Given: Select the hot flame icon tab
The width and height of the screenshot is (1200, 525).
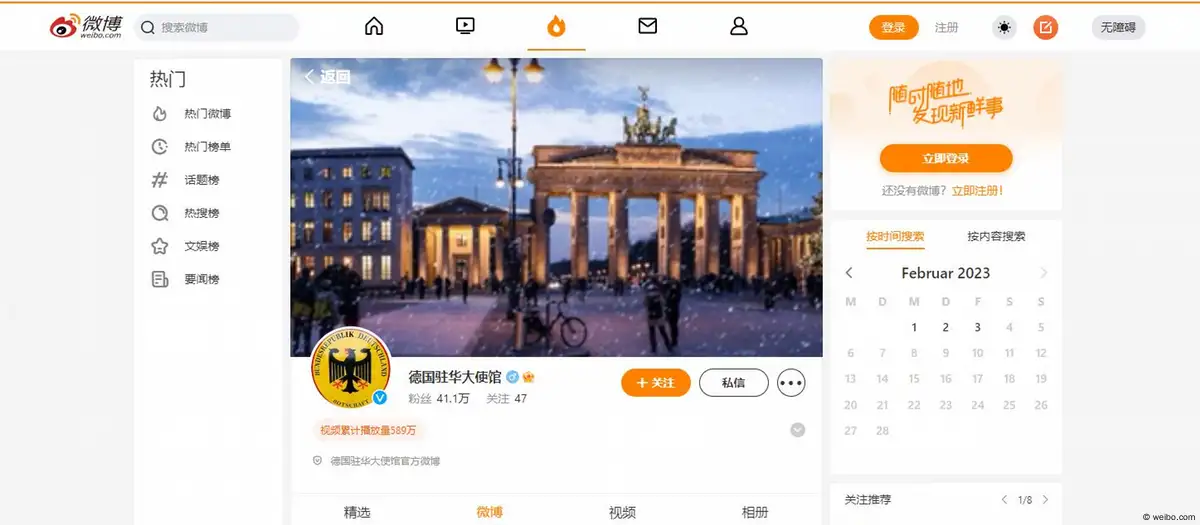Looking at the screenshot, I should [x=556, y=27].
